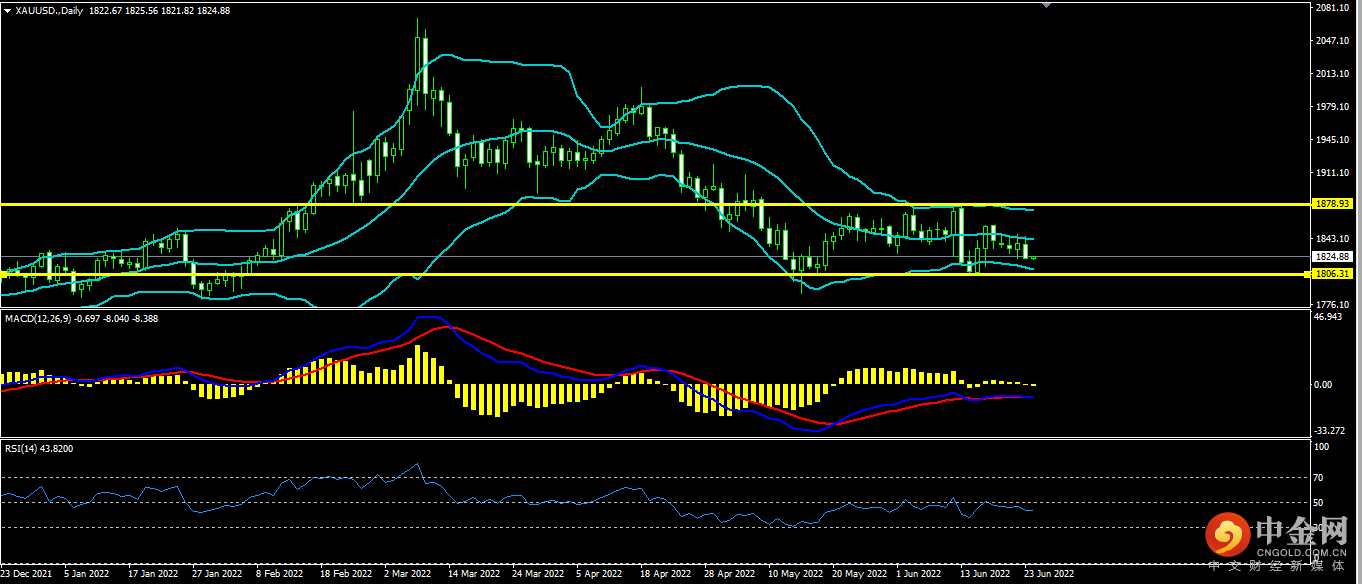The height and width of the screenshot is (584, 1362).
Task: Click the divider between price chart and MACD
Action: click(x=650, y=309)
